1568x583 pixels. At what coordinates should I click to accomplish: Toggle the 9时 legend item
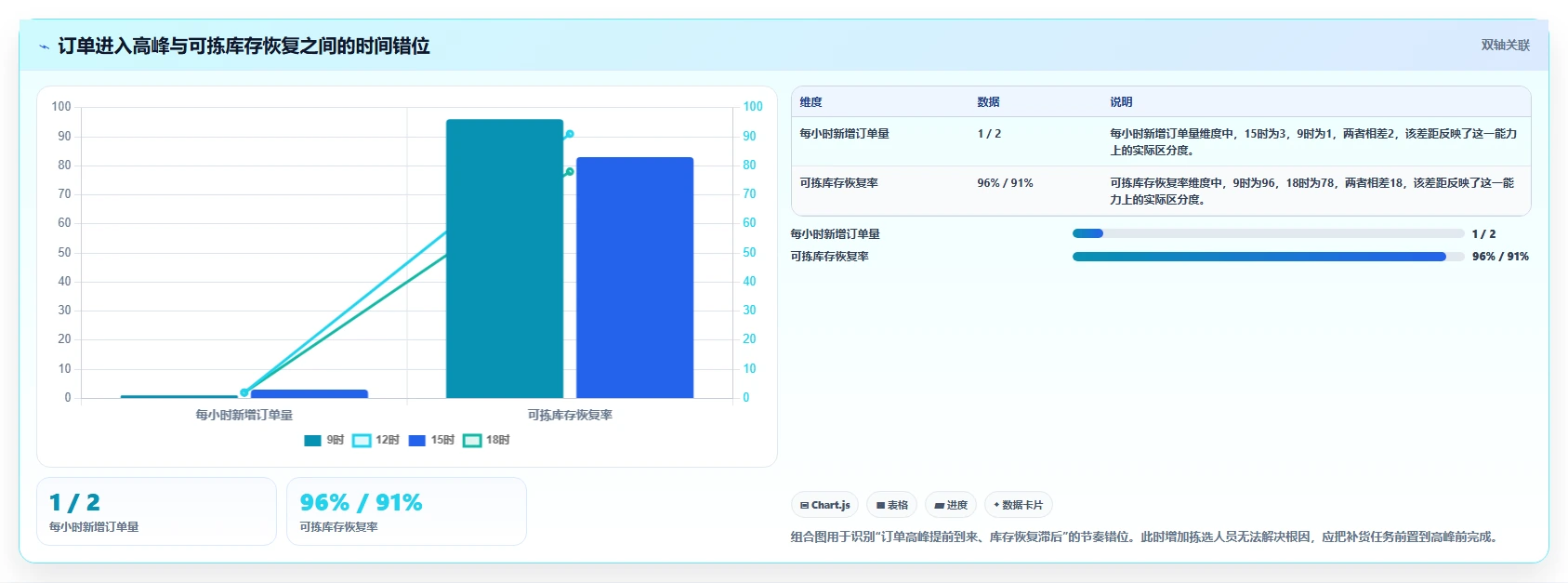click(324, 440)
